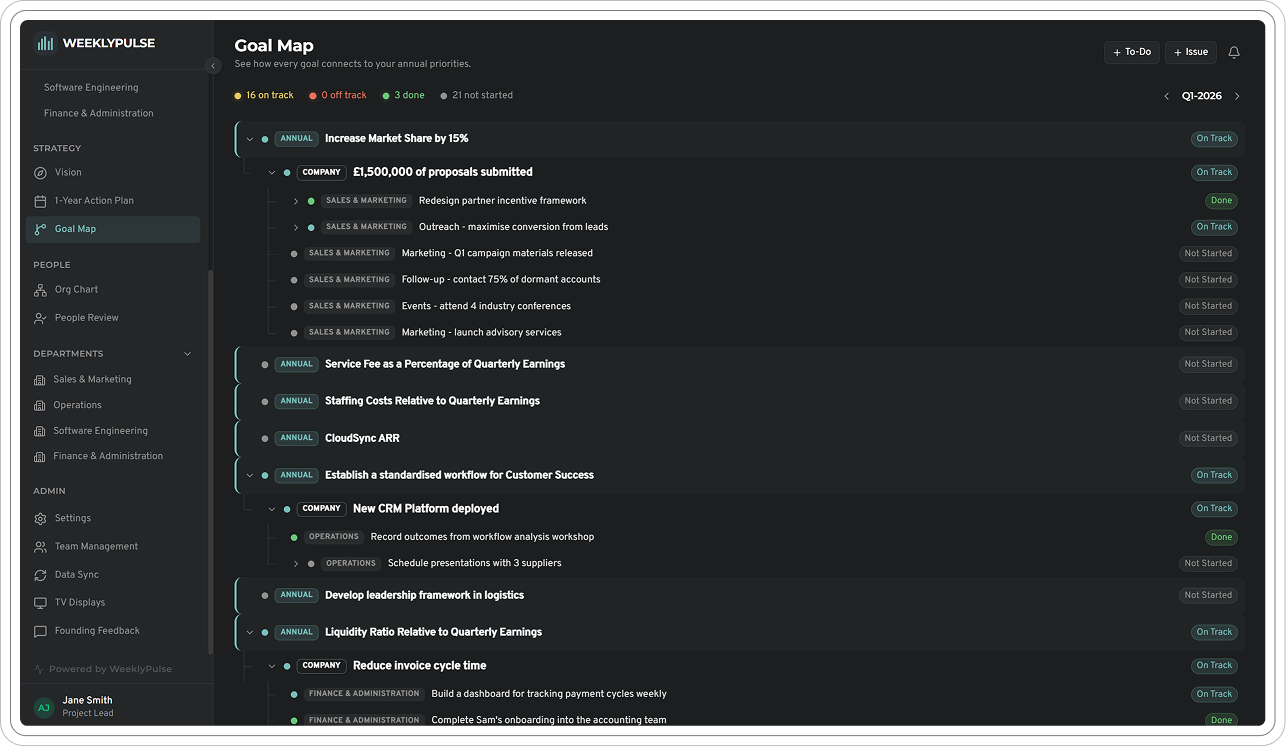Filter by the 3 done status chip

pyautogui.click(x=403, y=95)
